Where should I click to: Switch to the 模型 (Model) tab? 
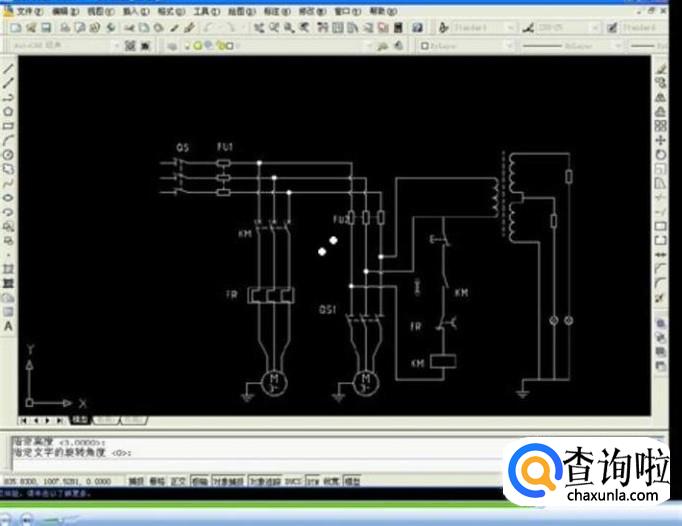(x=80, y=420)
